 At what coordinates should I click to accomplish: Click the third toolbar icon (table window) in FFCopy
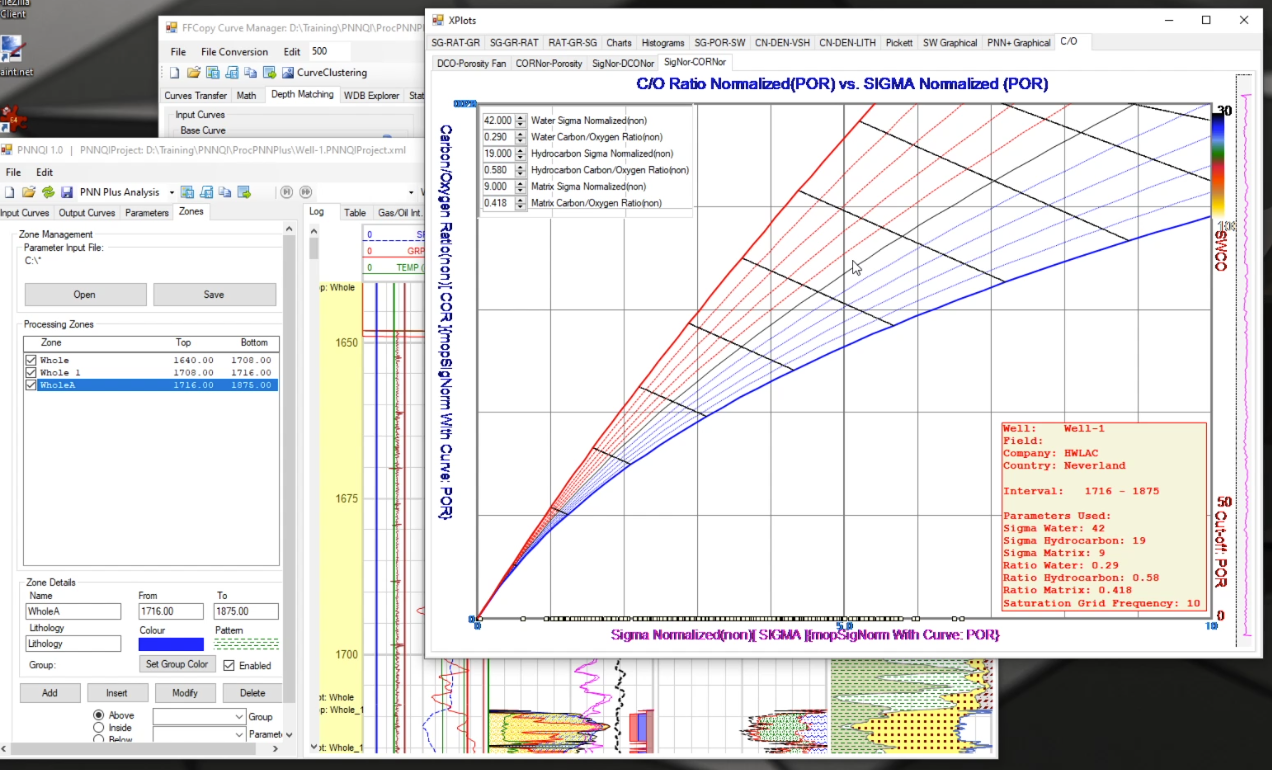[212, 72]
